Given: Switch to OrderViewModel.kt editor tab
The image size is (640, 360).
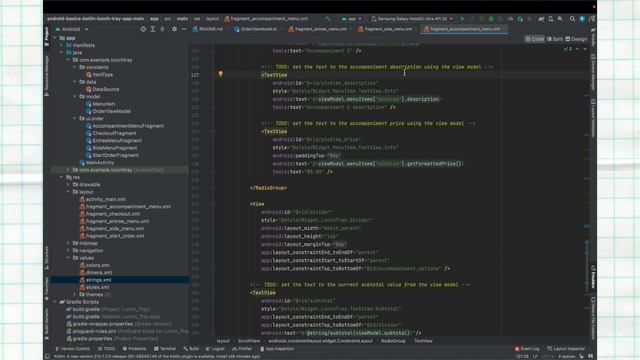Looking at the screenshot, I should click(x=256, y=29).
